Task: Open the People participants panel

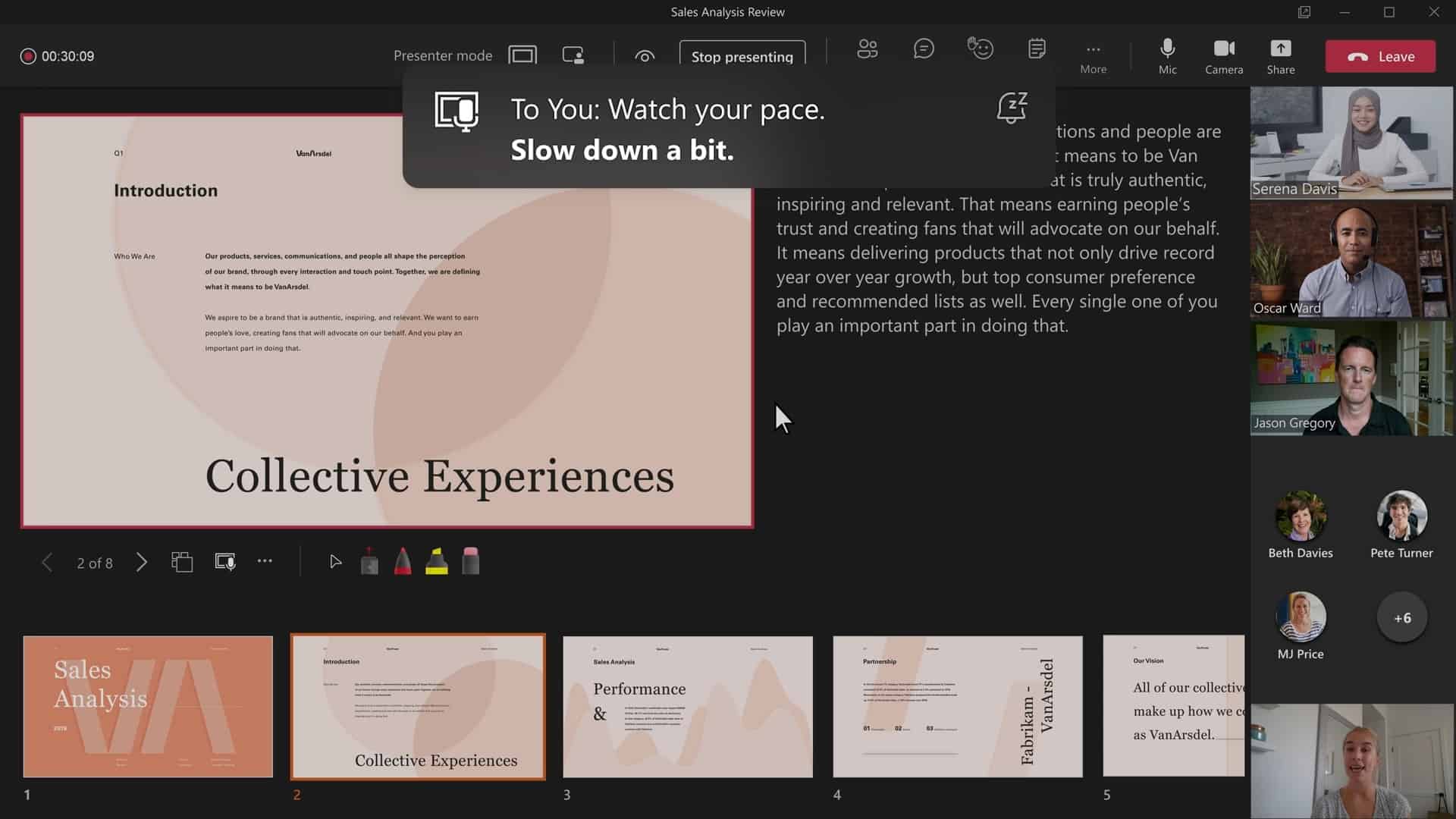Action: tap(867, 49)
